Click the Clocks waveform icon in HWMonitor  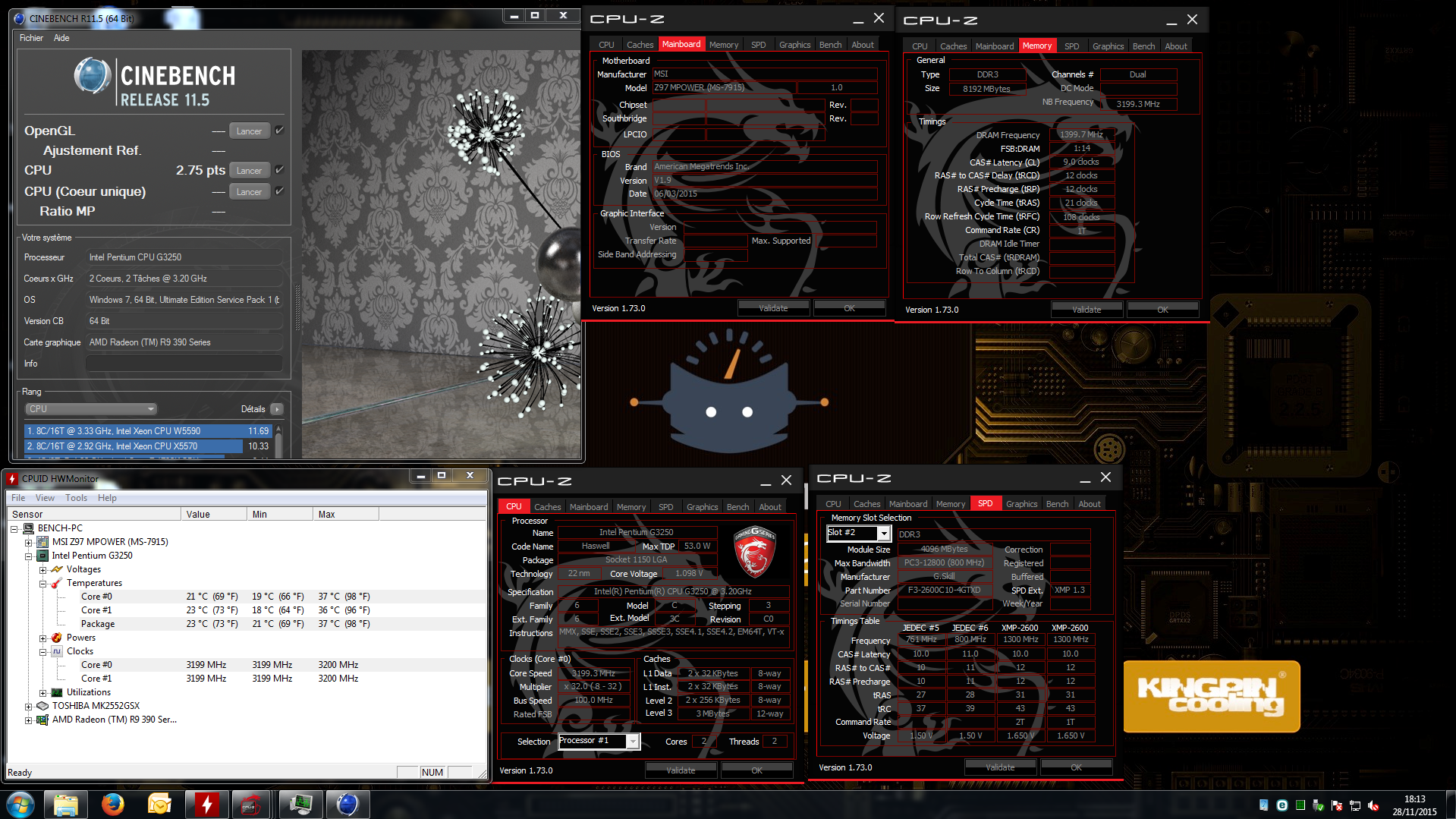pos(57,651)
